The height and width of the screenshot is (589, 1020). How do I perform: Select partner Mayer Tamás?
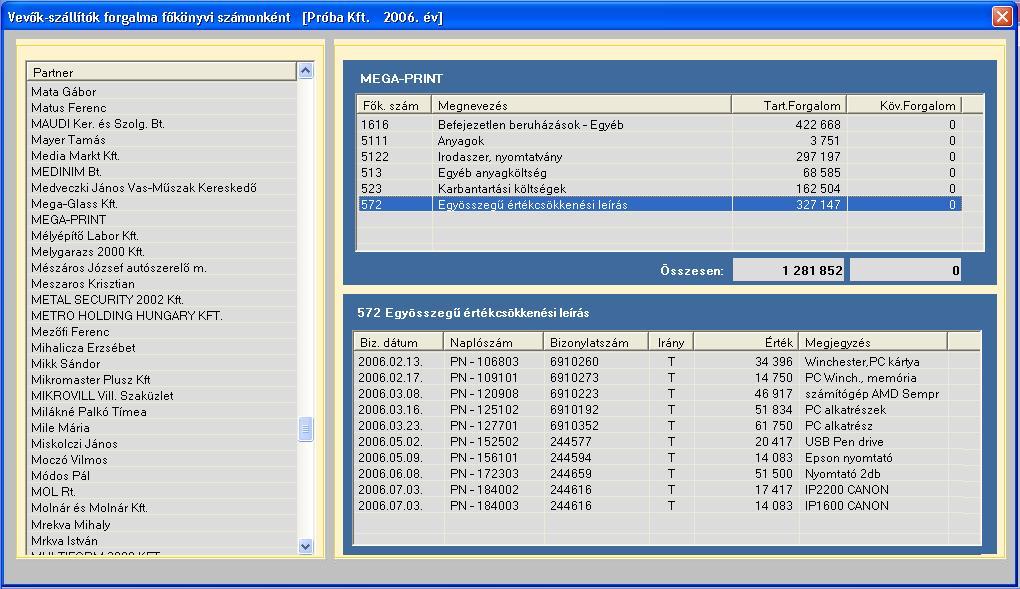click(x=161, y=140)
